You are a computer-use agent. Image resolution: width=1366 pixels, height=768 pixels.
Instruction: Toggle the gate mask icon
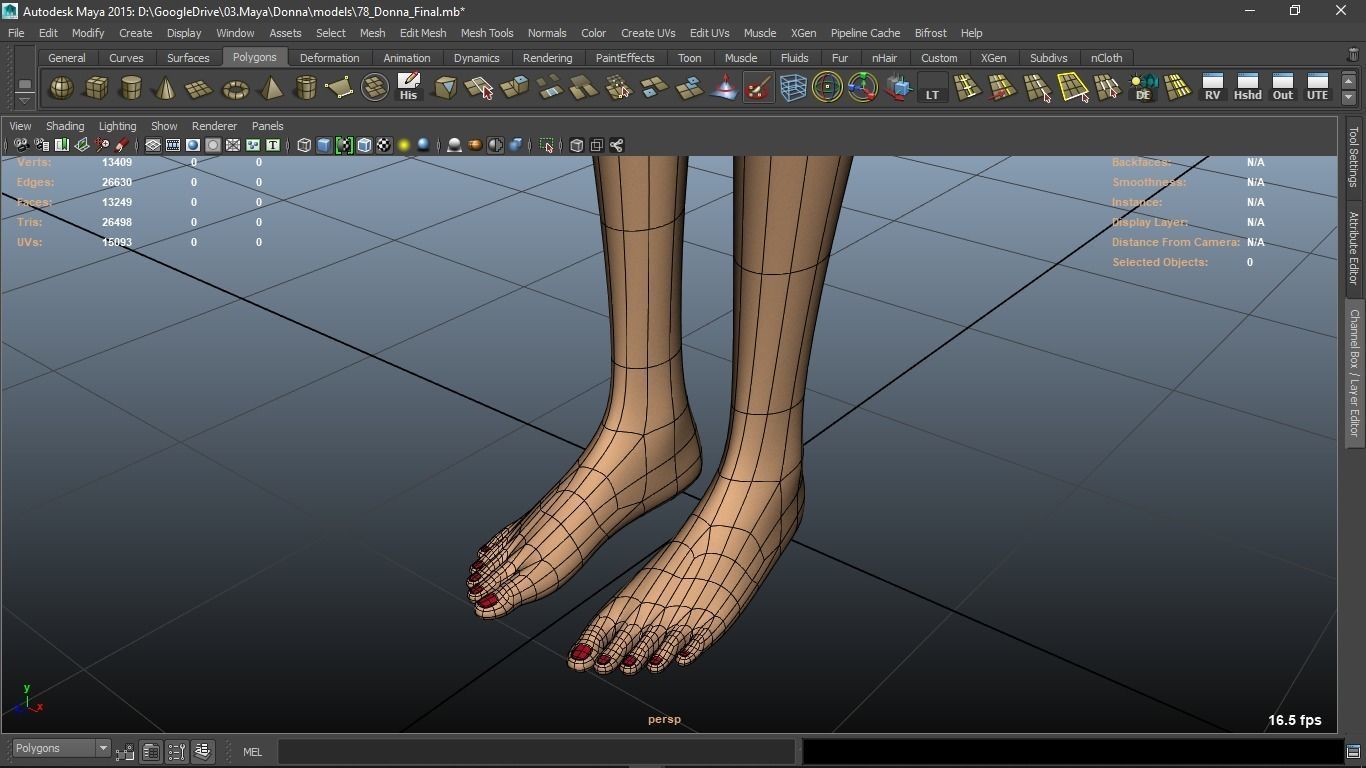[x=213, y=145]
